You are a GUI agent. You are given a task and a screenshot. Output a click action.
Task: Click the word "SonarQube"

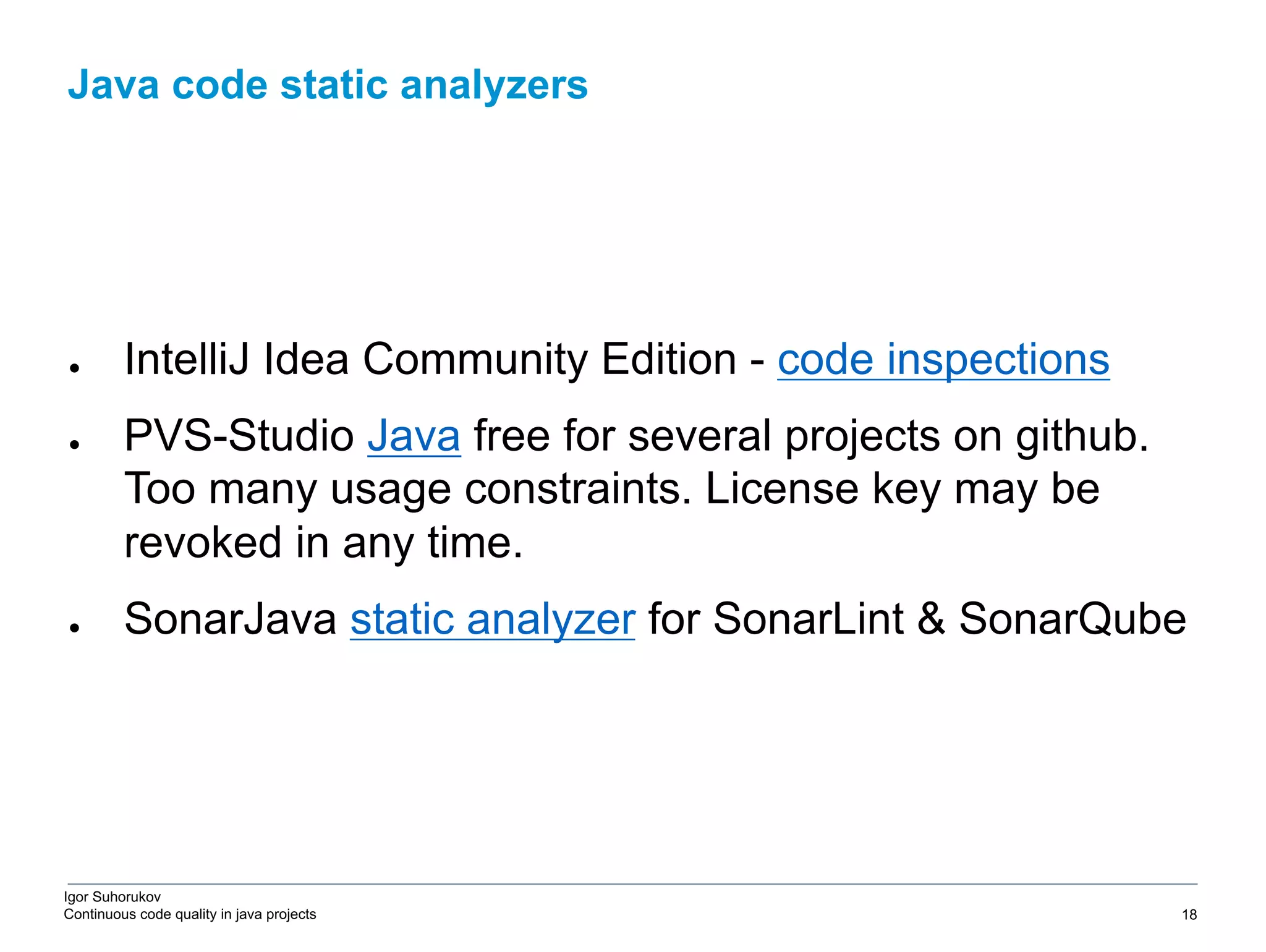tap(1072, 619)
